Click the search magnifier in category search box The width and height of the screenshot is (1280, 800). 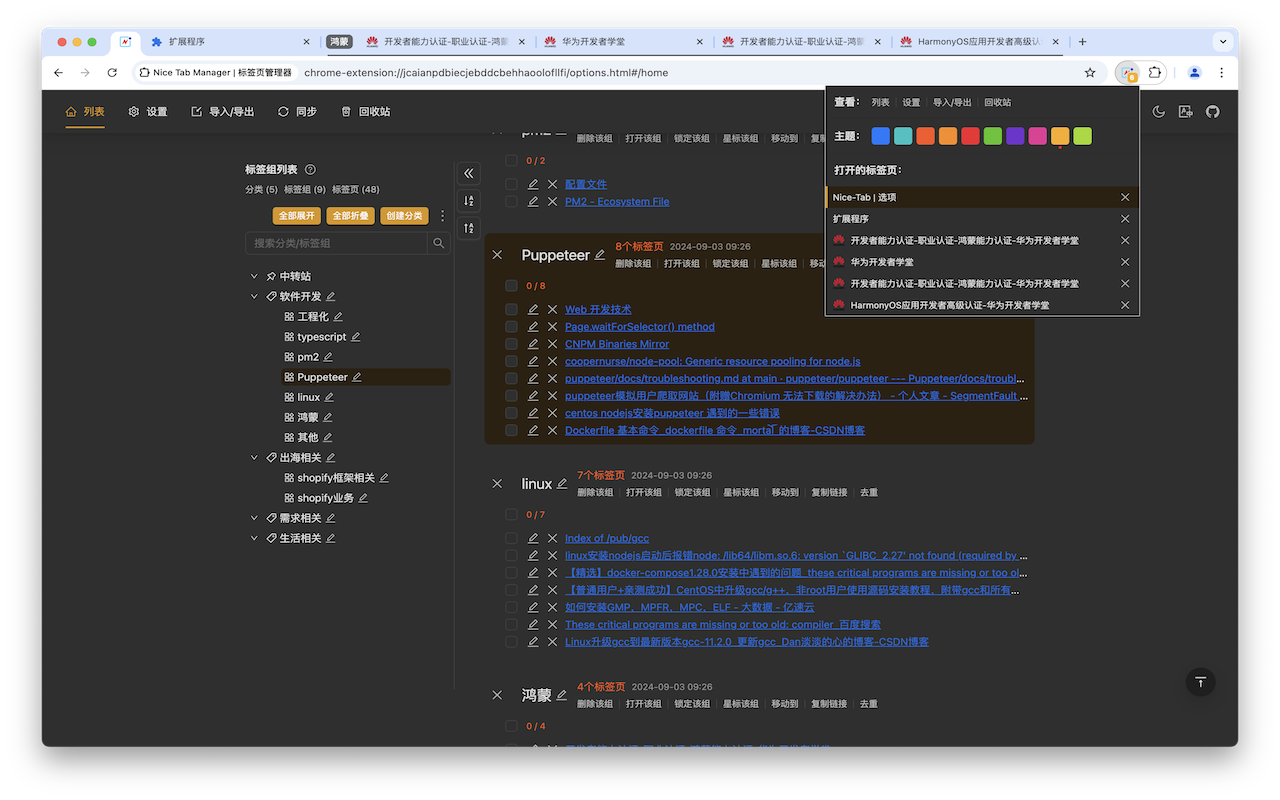(437, 242)
